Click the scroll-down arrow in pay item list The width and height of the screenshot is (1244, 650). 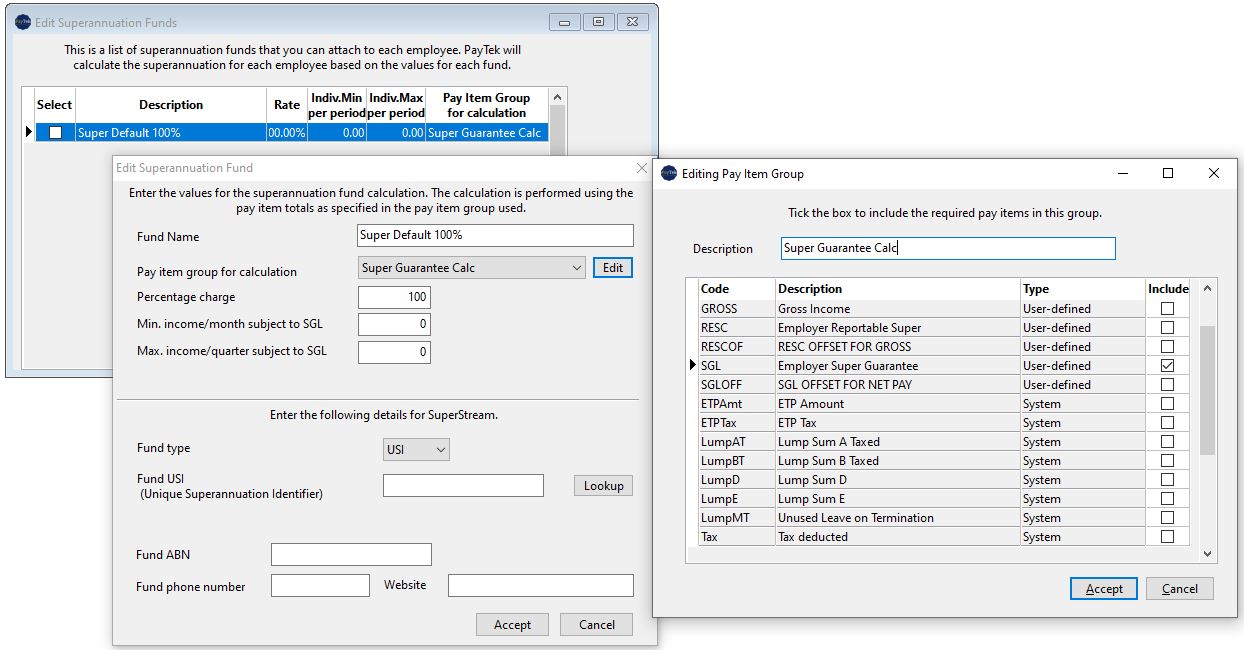click(1207, 553)
